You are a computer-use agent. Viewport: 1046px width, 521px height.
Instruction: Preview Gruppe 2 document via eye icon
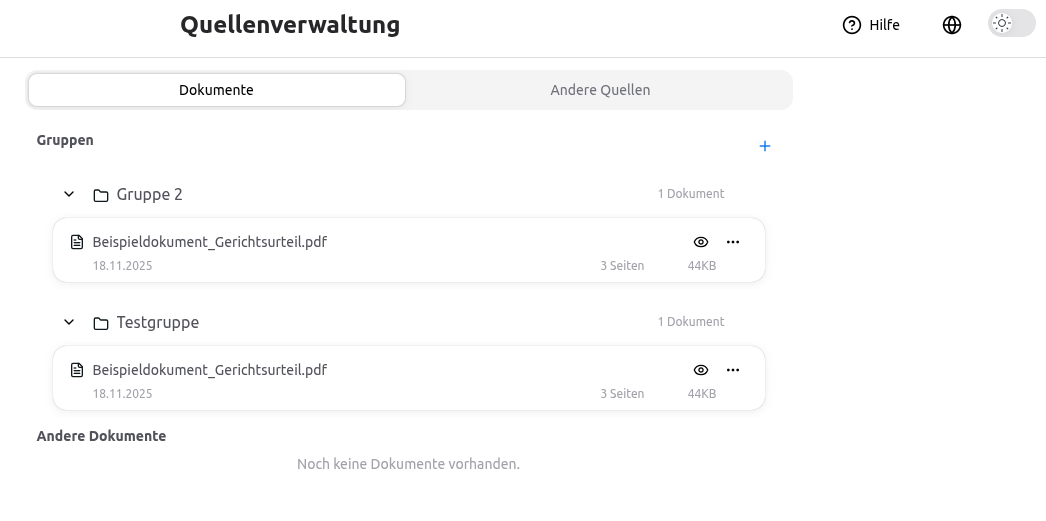(x=701, y=242)
